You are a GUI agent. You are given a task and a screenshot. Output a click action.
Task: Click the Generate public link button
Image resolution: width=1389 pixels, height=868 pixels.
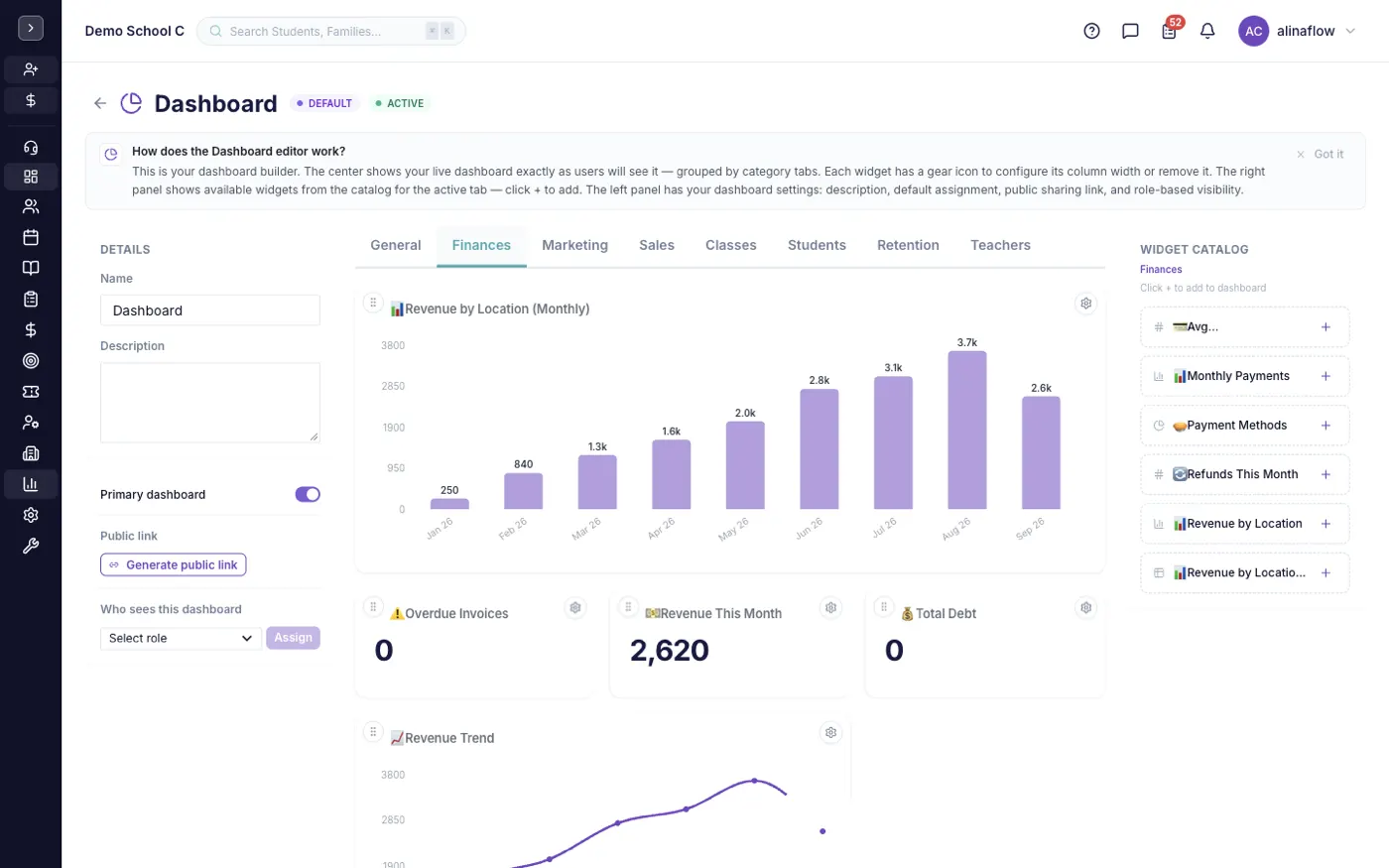[174, 564]
